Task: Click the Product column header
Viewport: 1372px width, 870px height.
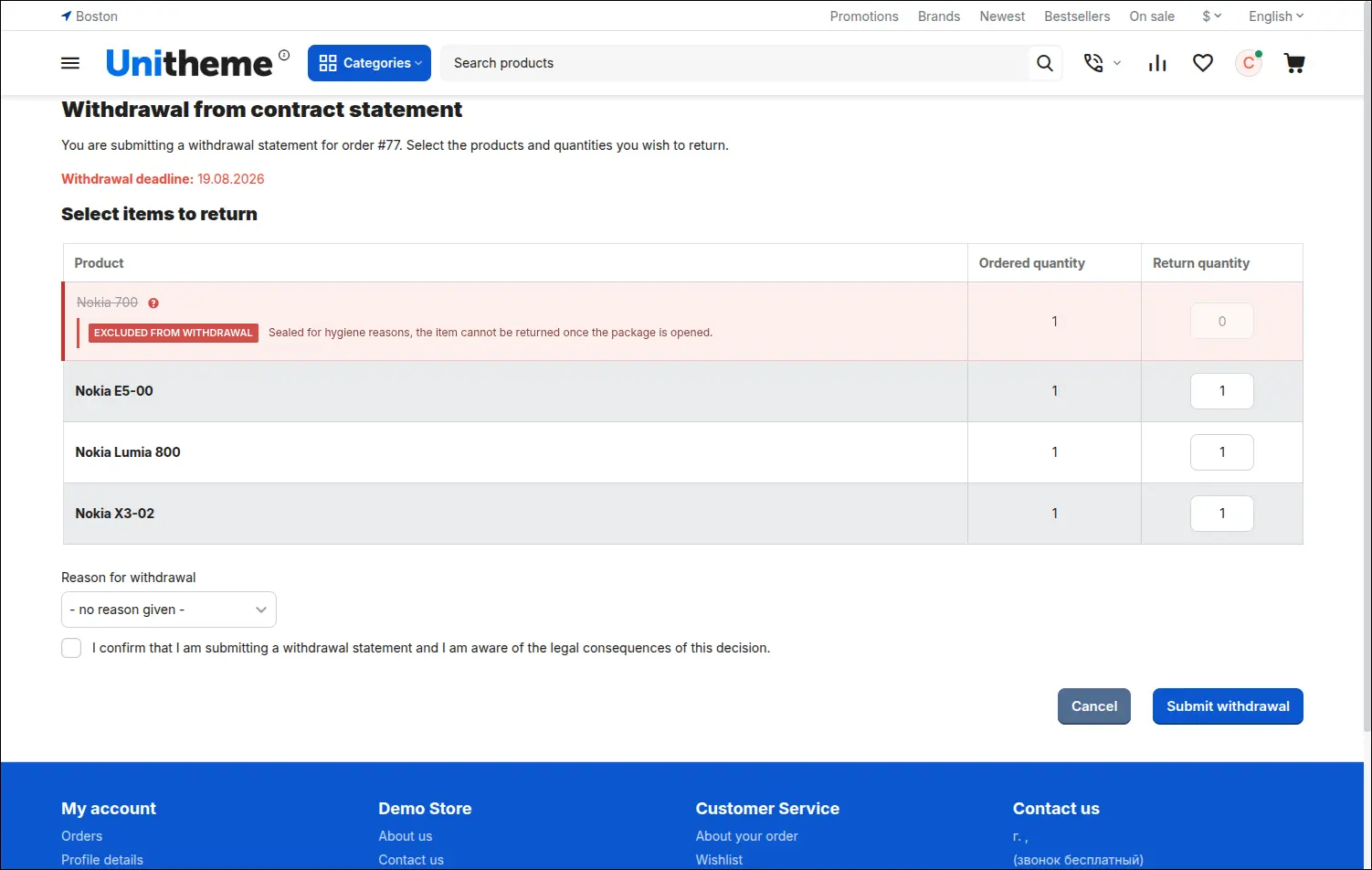Action: [99, 263]
